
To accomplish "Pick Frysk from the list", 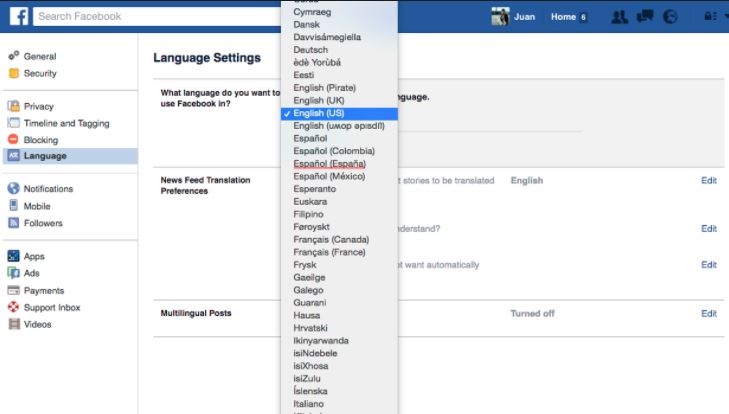I will click(x=305, y=265).
